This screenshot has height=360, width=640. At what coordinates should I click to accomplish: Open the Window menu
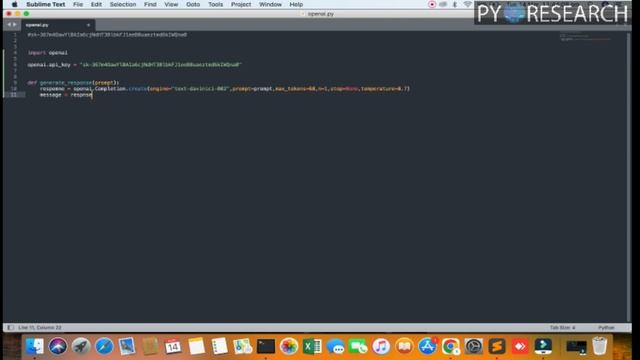point(270,4)
